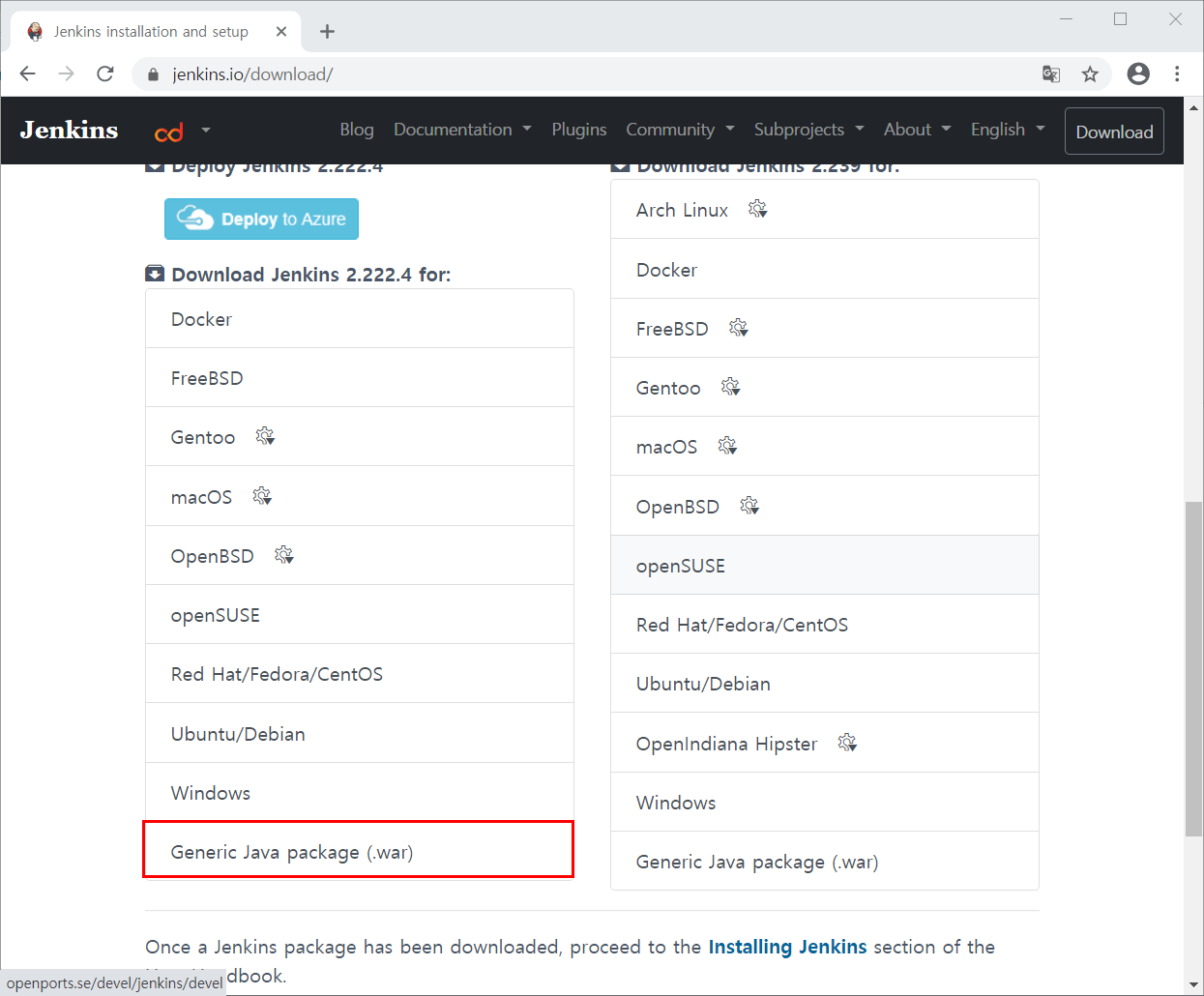
Task: Click the translate page icon
Action: 1051,74
